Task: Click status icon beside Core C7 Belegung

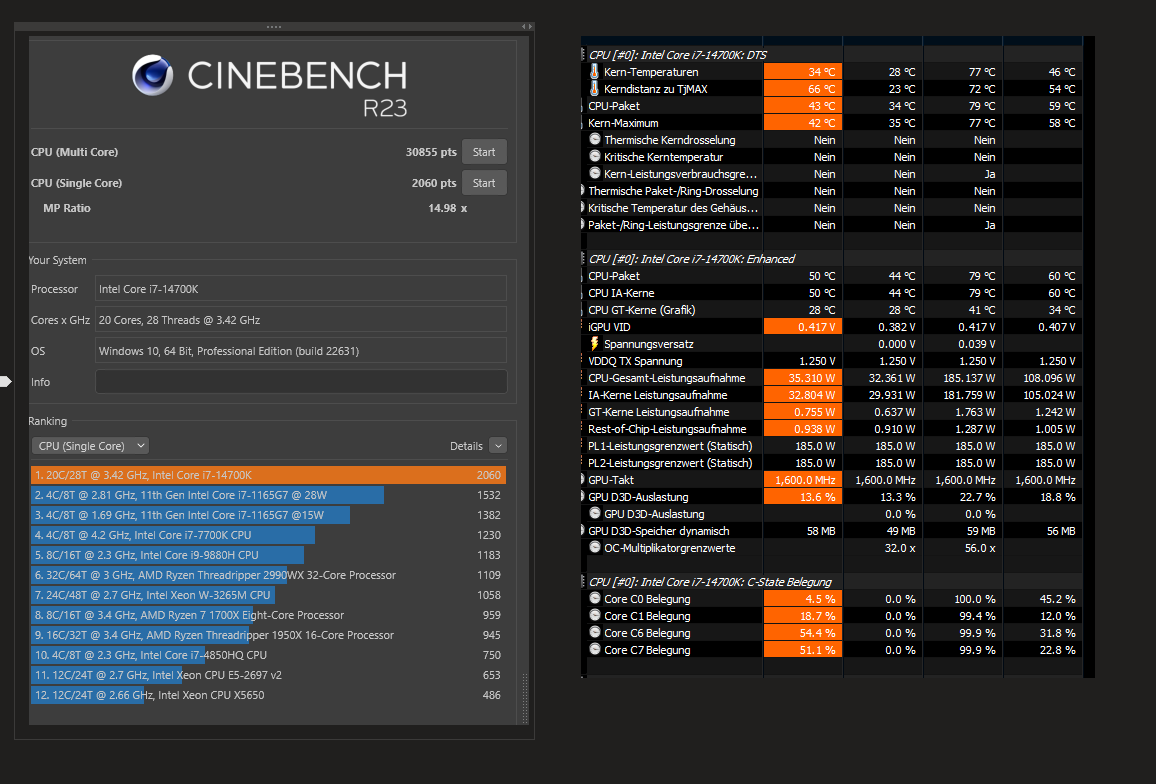Action: pyautogui.click(x=594, y=649)
